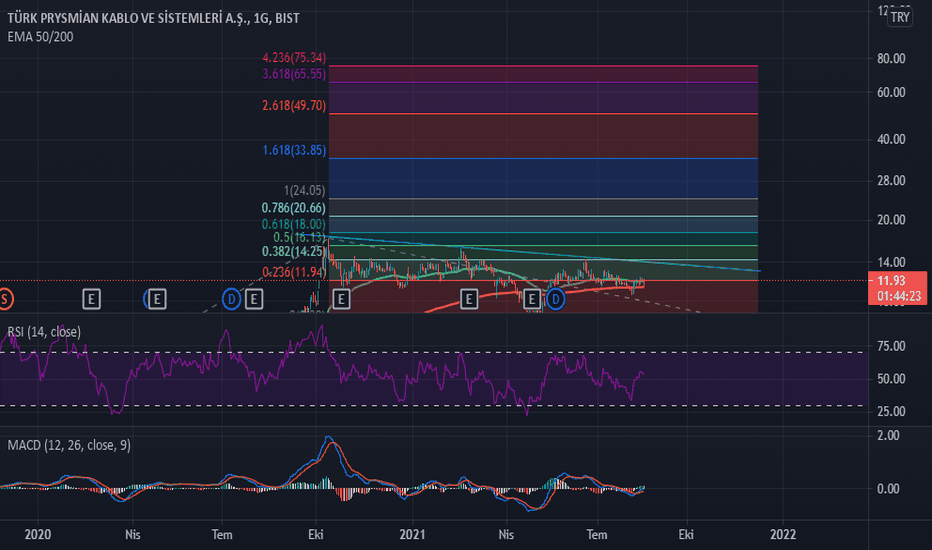This screenshot has width=932, height=550.
Task: Click Fibonacci level 3.618(65.55)
Action: [294, 74]
